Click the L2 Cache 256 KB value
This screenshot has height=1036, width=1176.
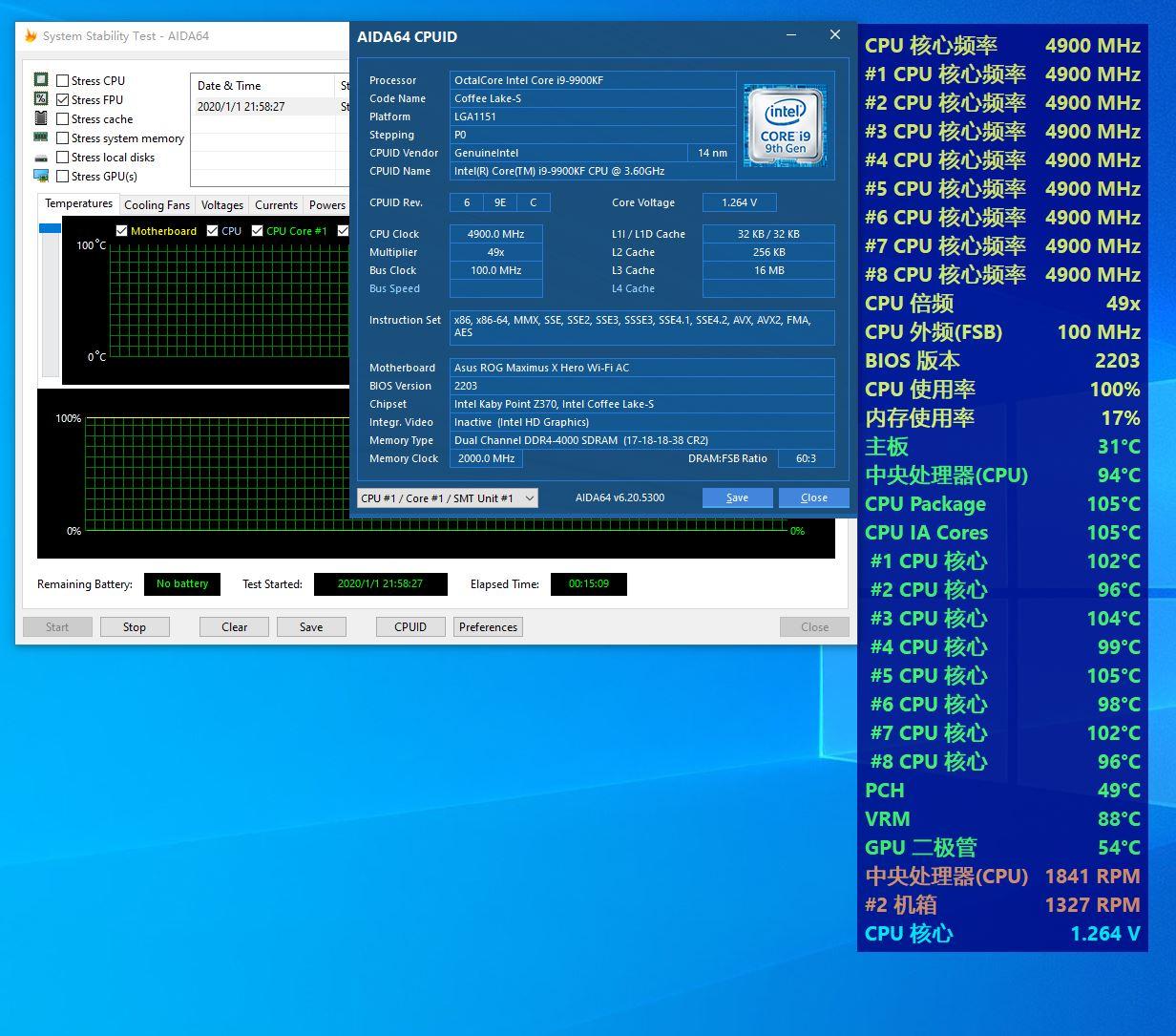coord(768,252)
